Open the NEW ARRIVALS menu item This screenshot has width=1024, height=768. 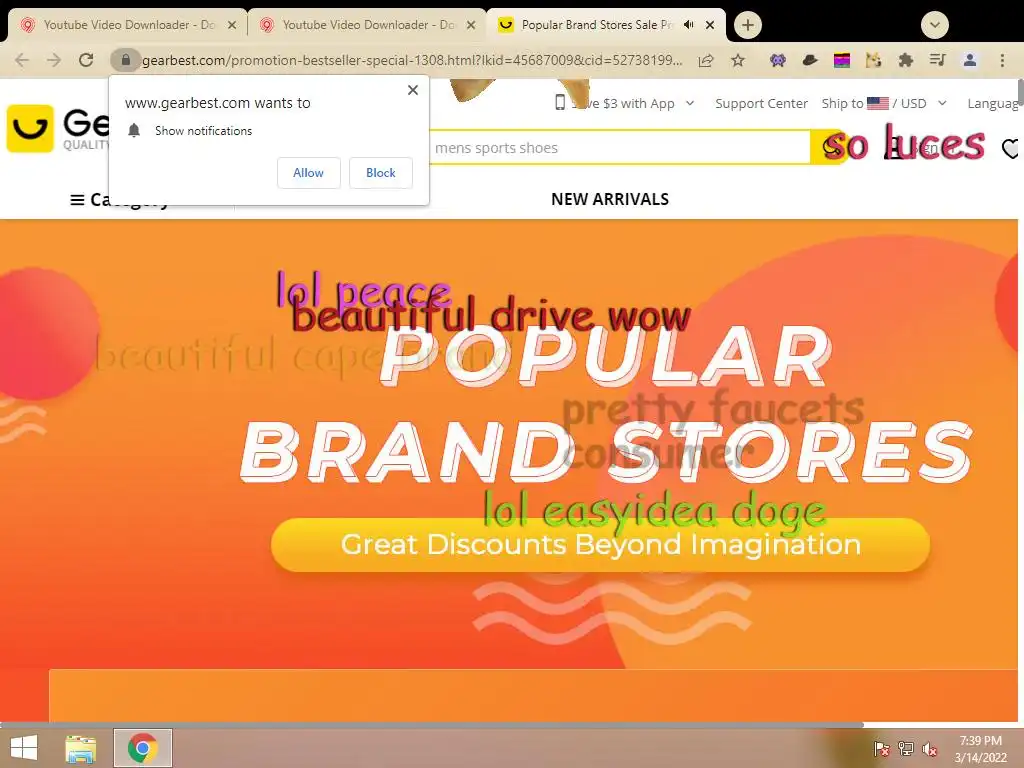610,199
